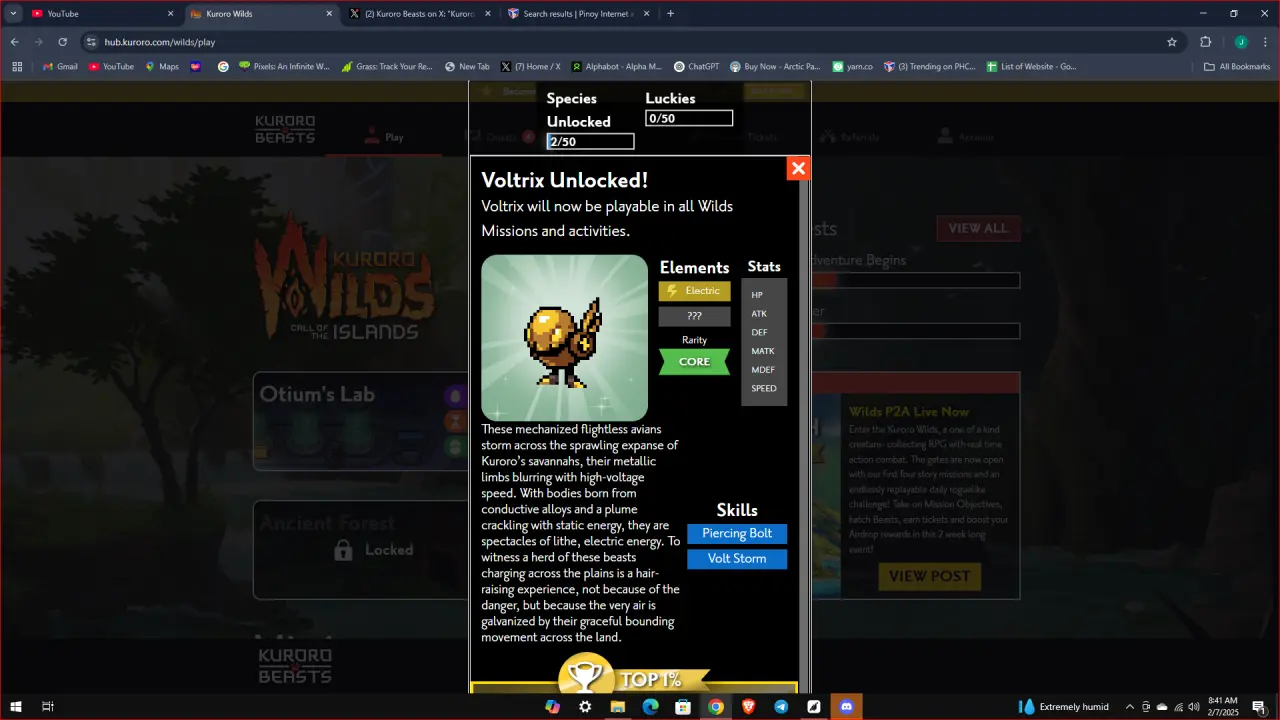This screenshot has width=1280, height=720.
Task: Switch to the YouTube browser tab
Action: (x=99, y=14)
